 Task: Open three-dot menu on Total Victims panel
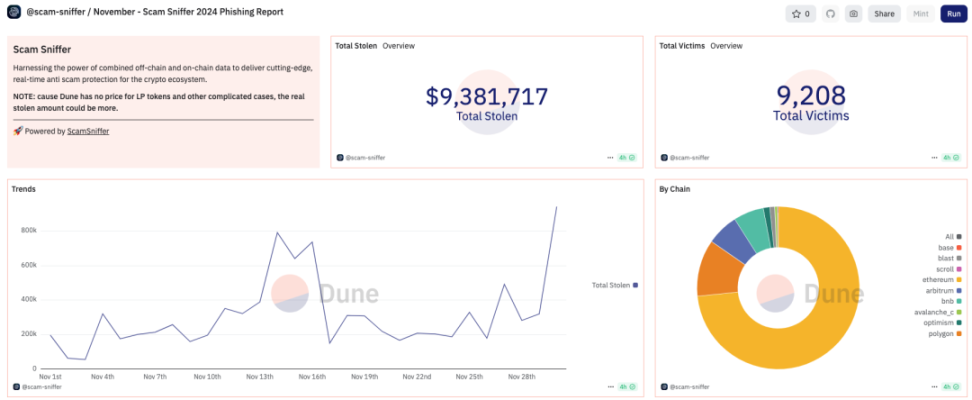935,158
